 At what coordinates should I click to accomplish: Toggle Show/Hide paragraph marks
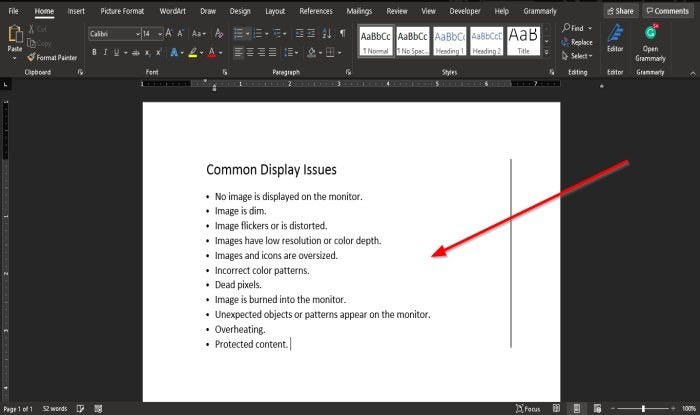point(342,33)
